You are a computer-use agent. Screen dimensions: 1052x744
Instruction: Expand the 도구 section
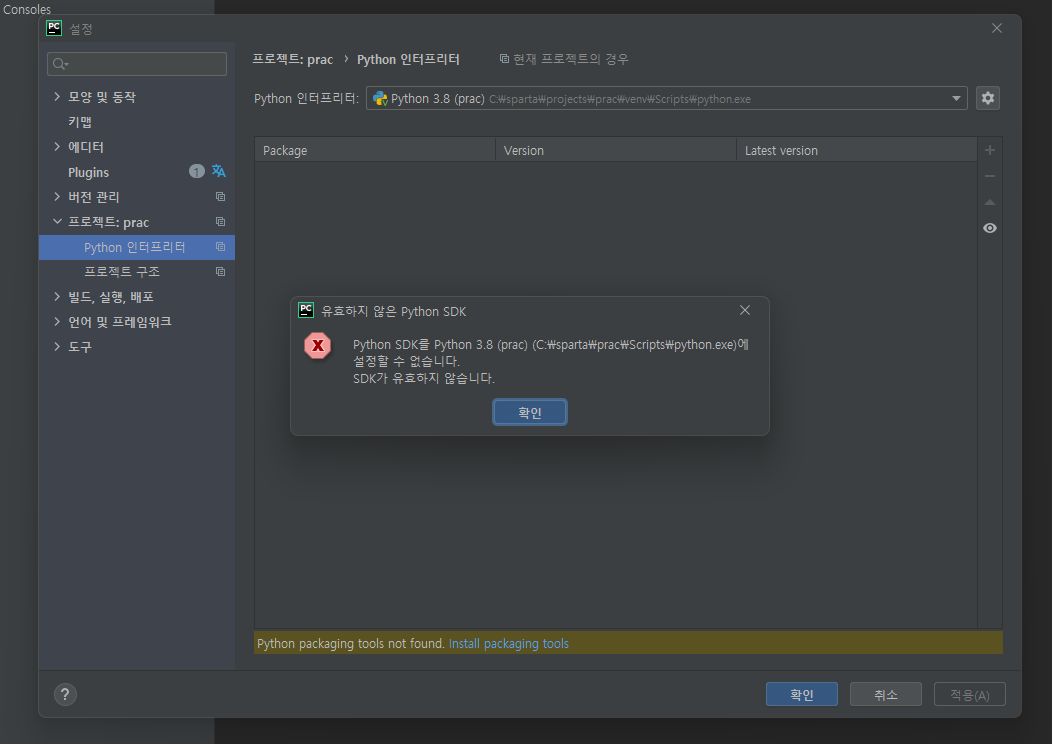(57, 347)
